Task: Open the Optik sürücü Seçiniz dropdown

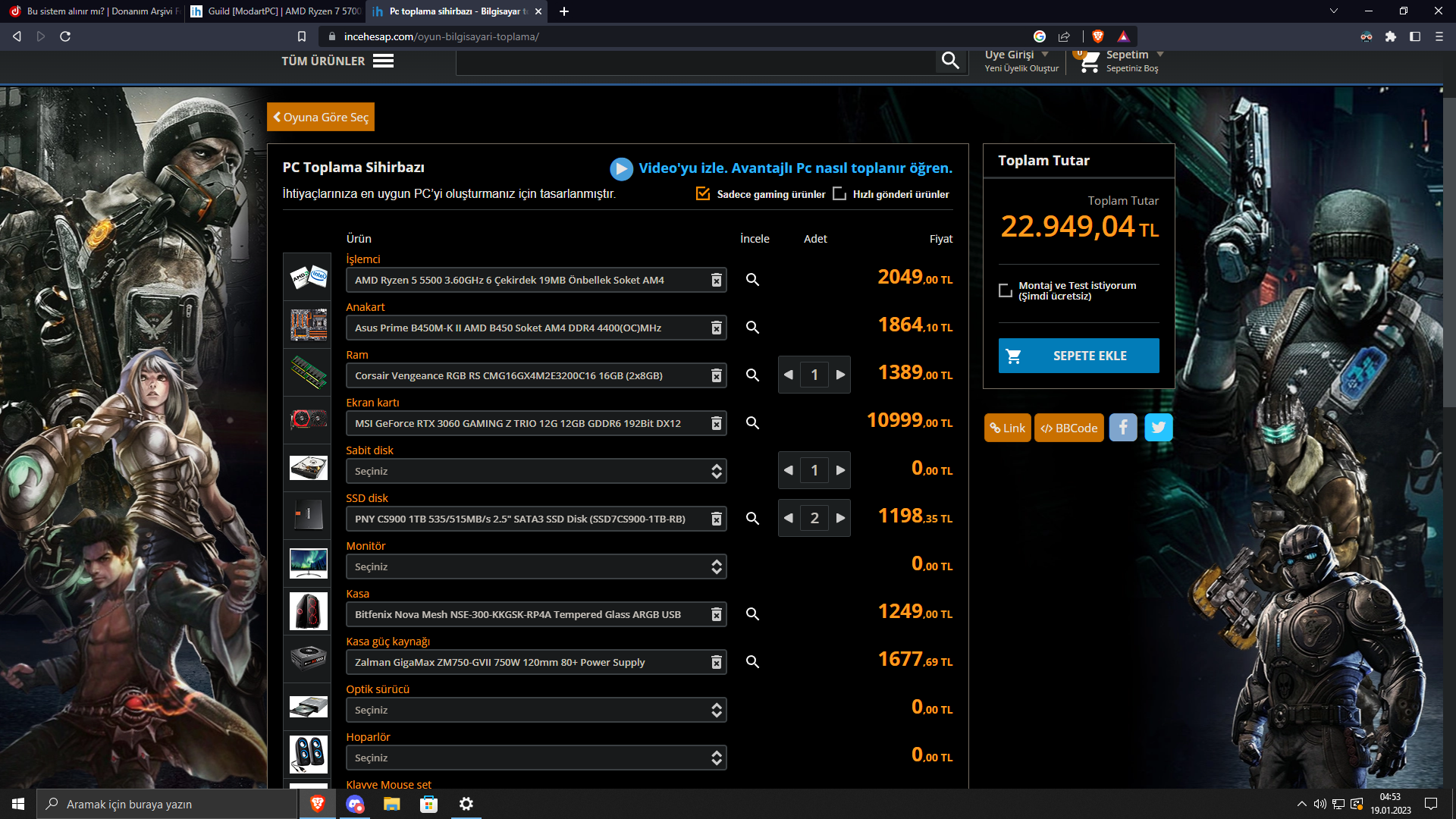Action: click(x=536, y=710)
